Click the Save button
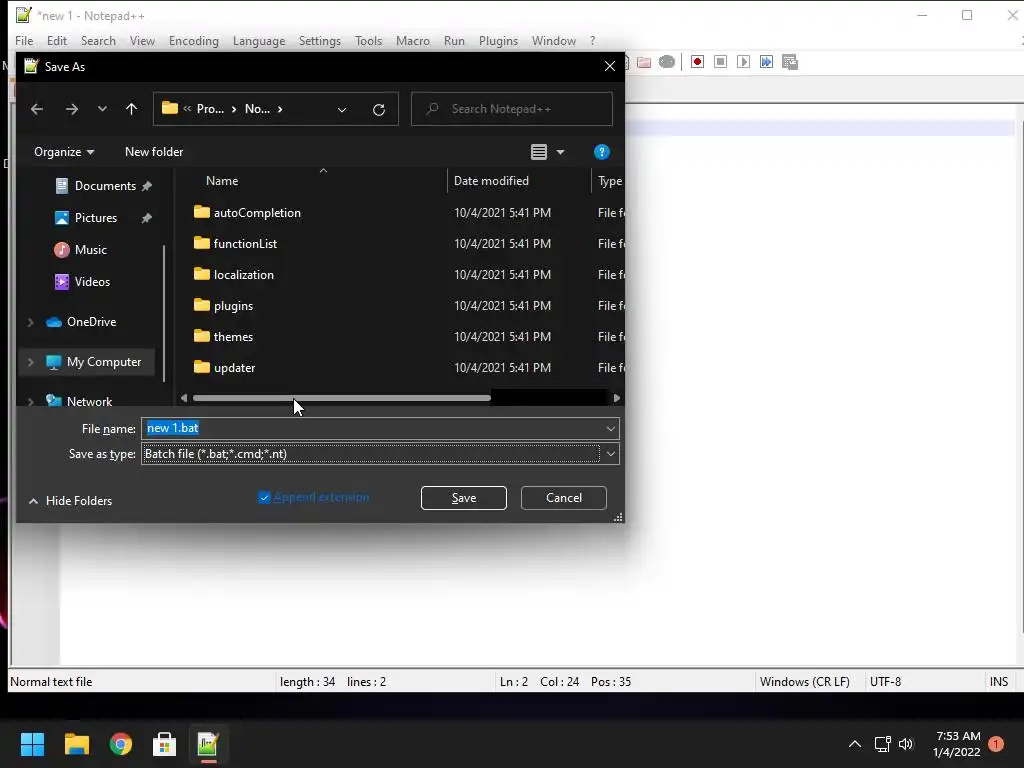Viewport: 1024px width, 768px height. 464,498
